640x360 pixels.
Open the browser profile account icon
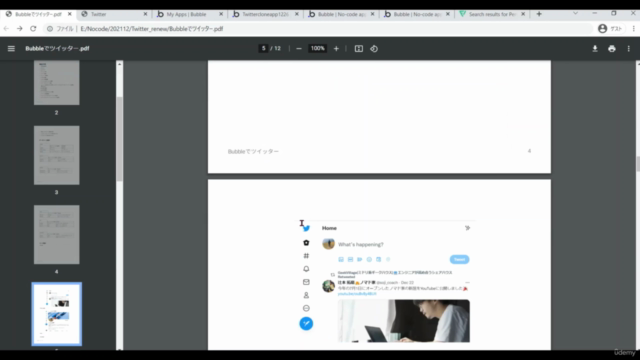click(602, 29)
